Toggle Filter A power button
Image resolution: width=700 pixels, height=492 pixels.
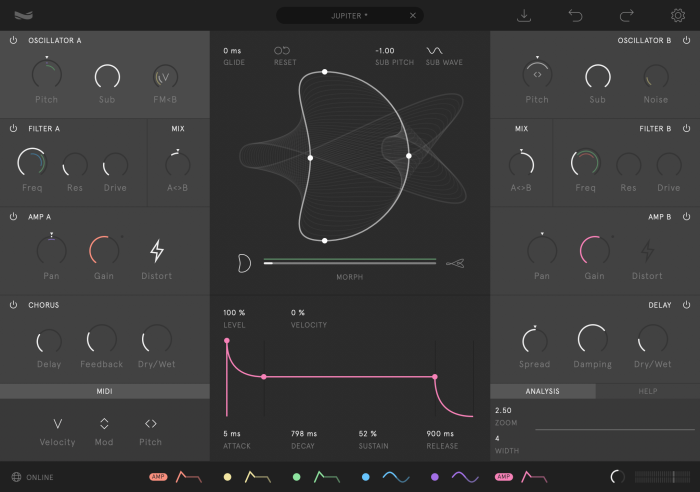point(13,129)
